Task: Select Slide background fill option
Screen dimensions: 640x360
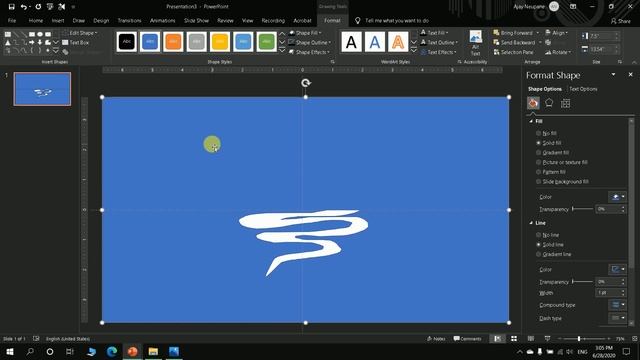Action: point(562,182)
